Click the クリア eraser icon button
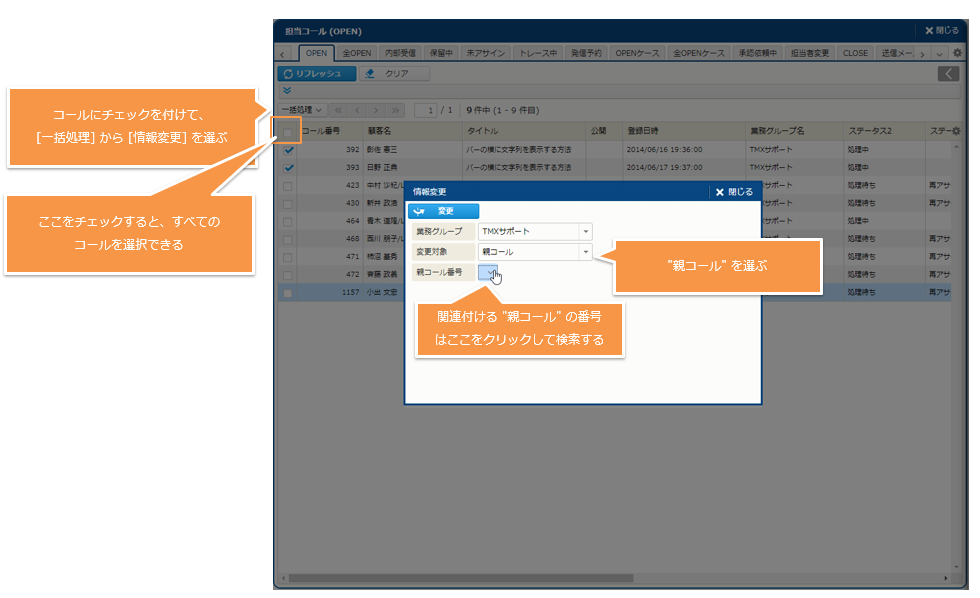 pos(394,74)
